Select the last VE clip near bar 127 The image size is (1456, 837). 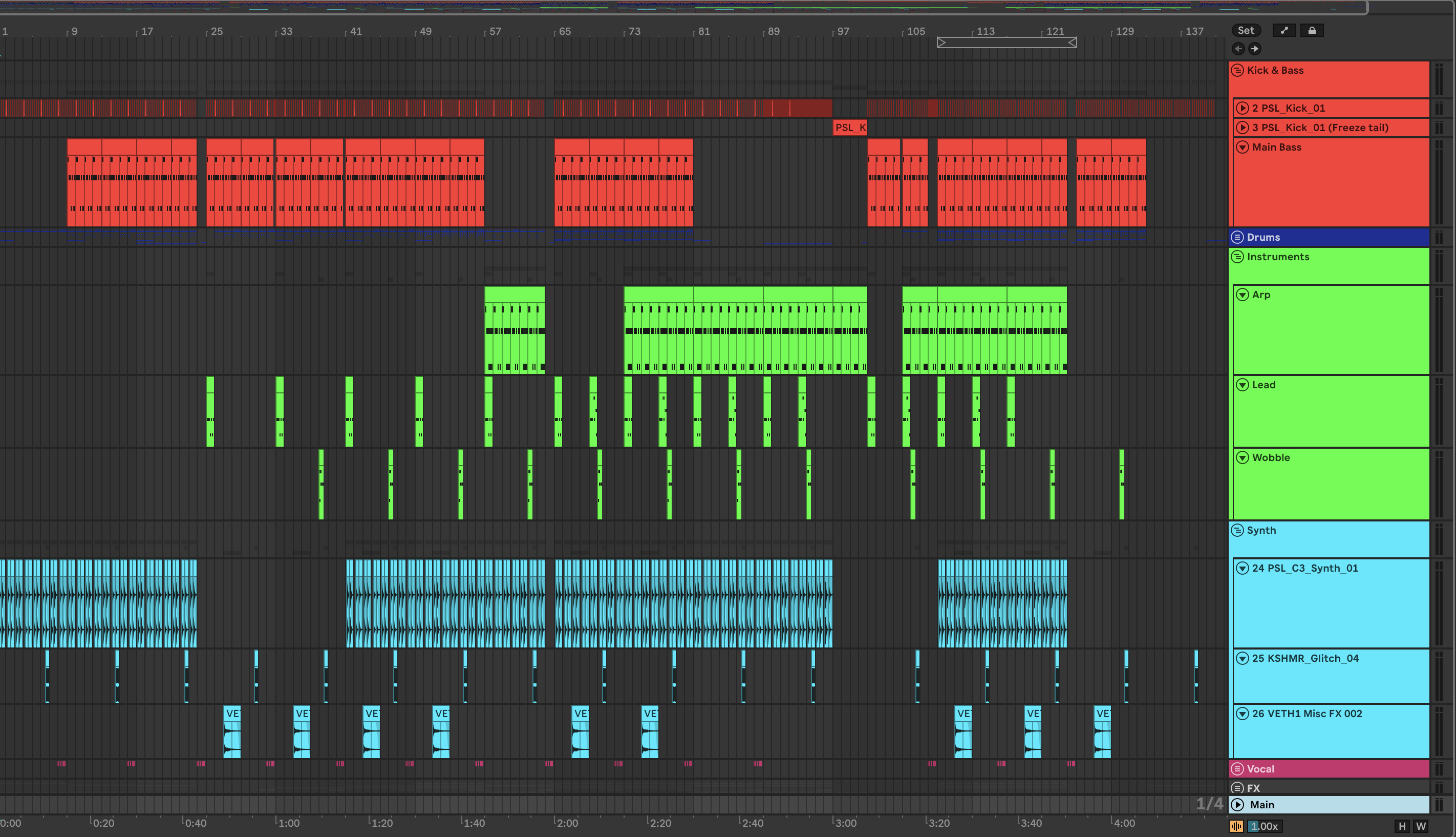tap(1102, 731)
